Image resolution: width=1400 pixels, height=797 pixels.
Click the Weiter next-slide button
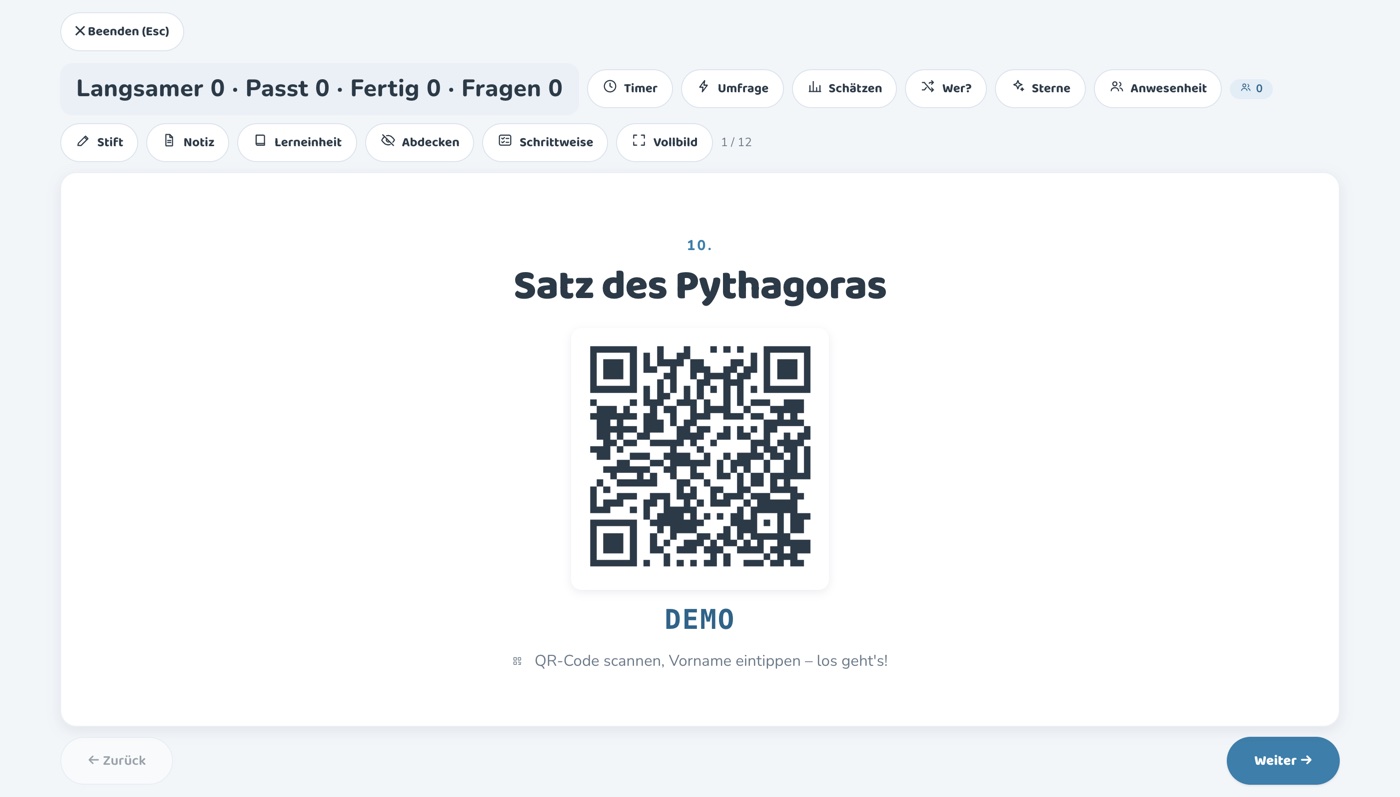(1283, 761)
